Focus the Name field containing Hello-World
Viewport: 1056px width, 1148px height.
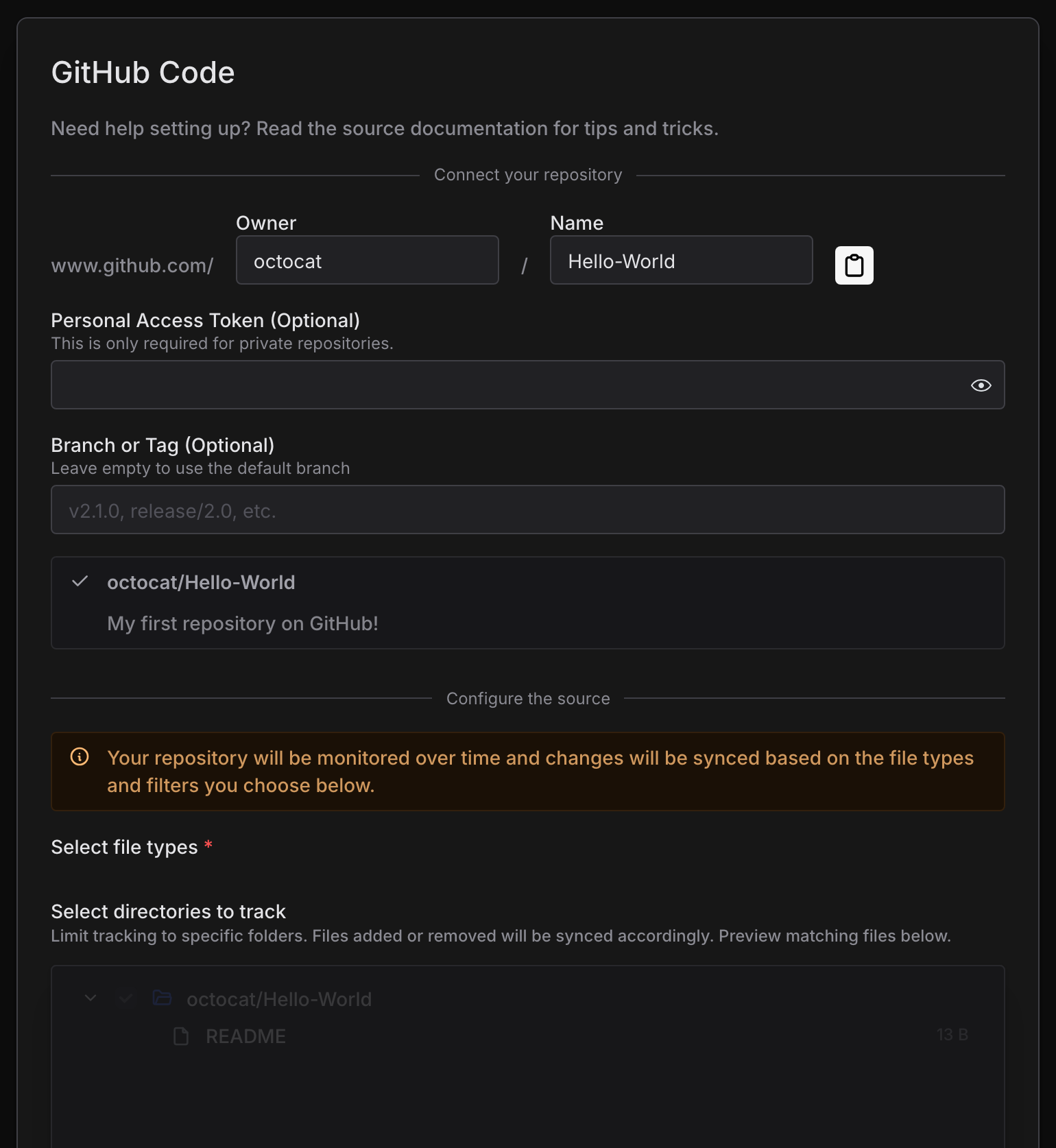pos(682,260)
